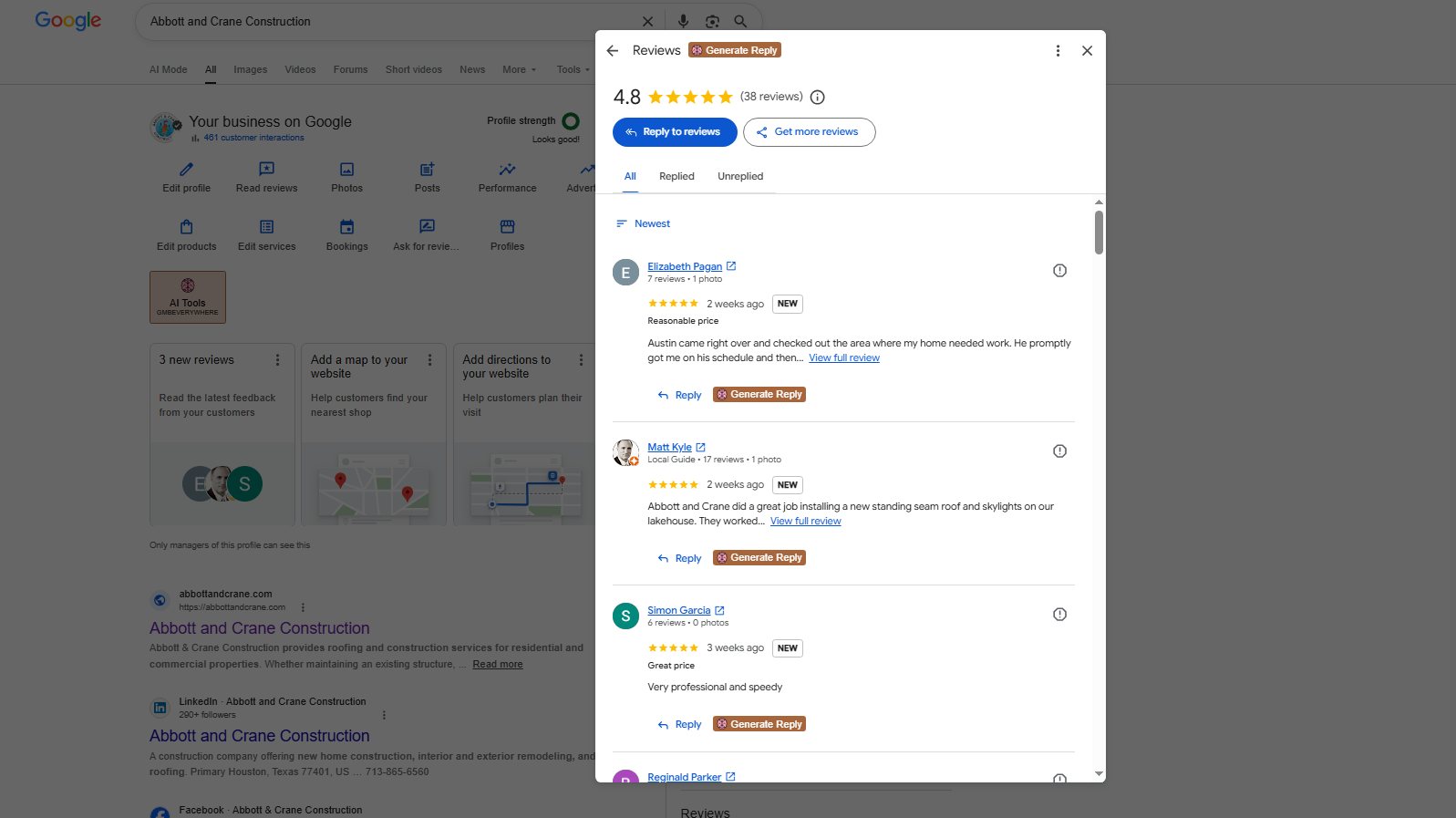View full review by Elizabeth Pagan

point(844,358)
